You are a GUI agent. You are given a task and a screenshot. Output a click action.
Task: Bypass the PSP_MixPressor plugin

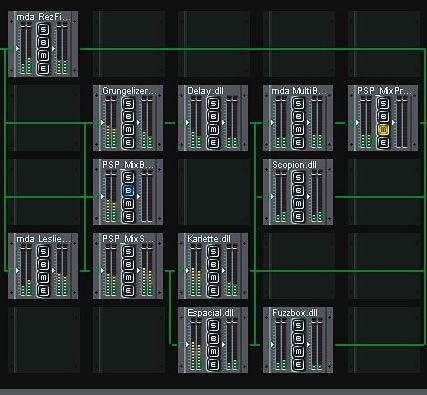click(x=383, y=117)
